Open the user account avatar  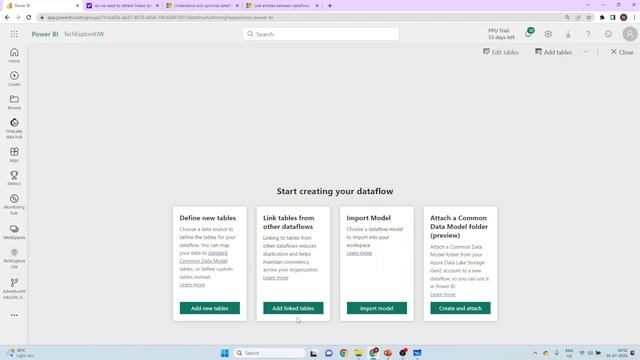630,34
